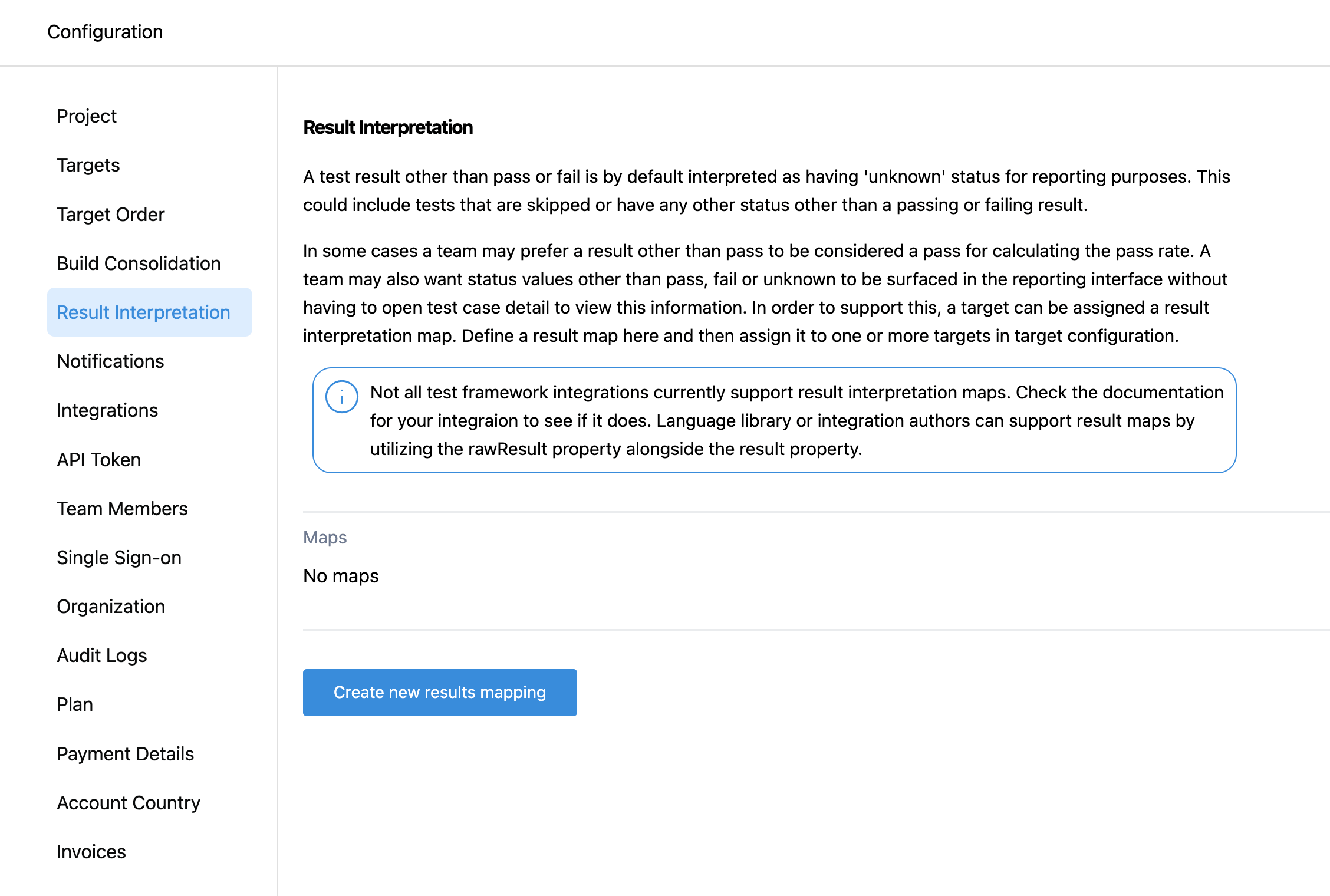Open Target Order settings
The image size is (1330, 896).
pyautogui.click(x=111, y=215)
